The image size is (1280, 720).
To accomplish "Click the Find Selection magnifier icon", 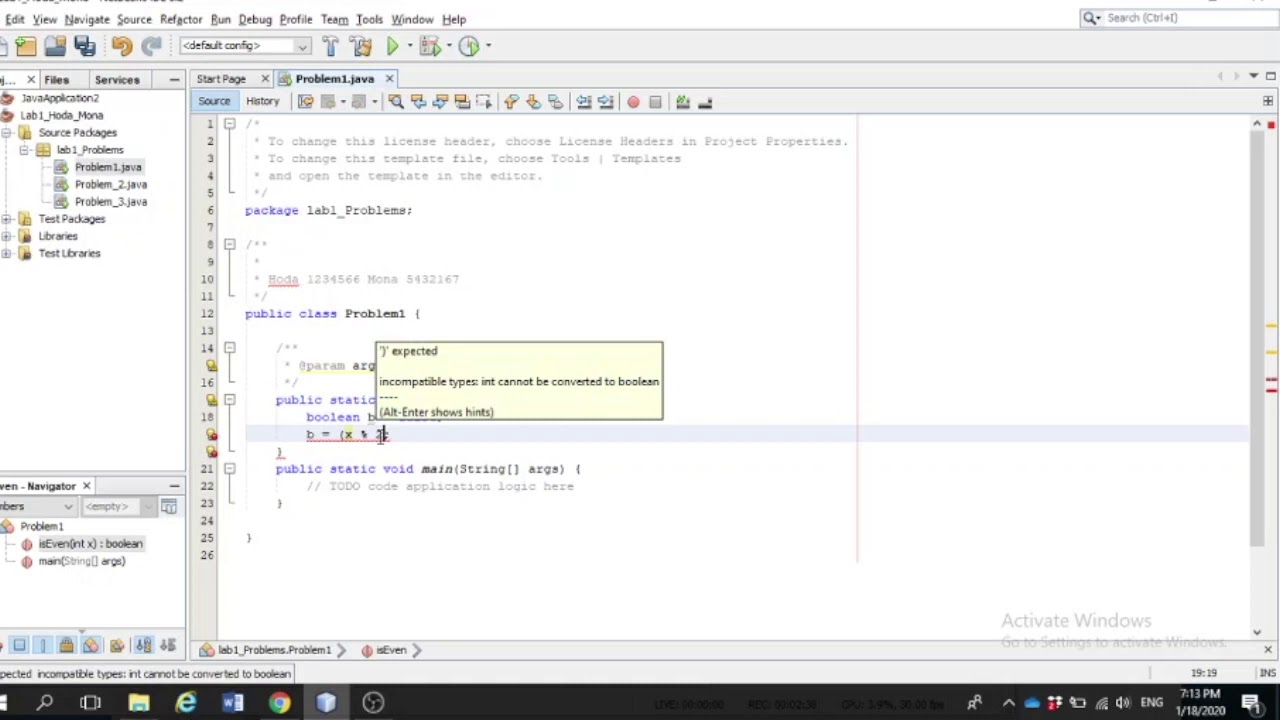I will [396, 102].
